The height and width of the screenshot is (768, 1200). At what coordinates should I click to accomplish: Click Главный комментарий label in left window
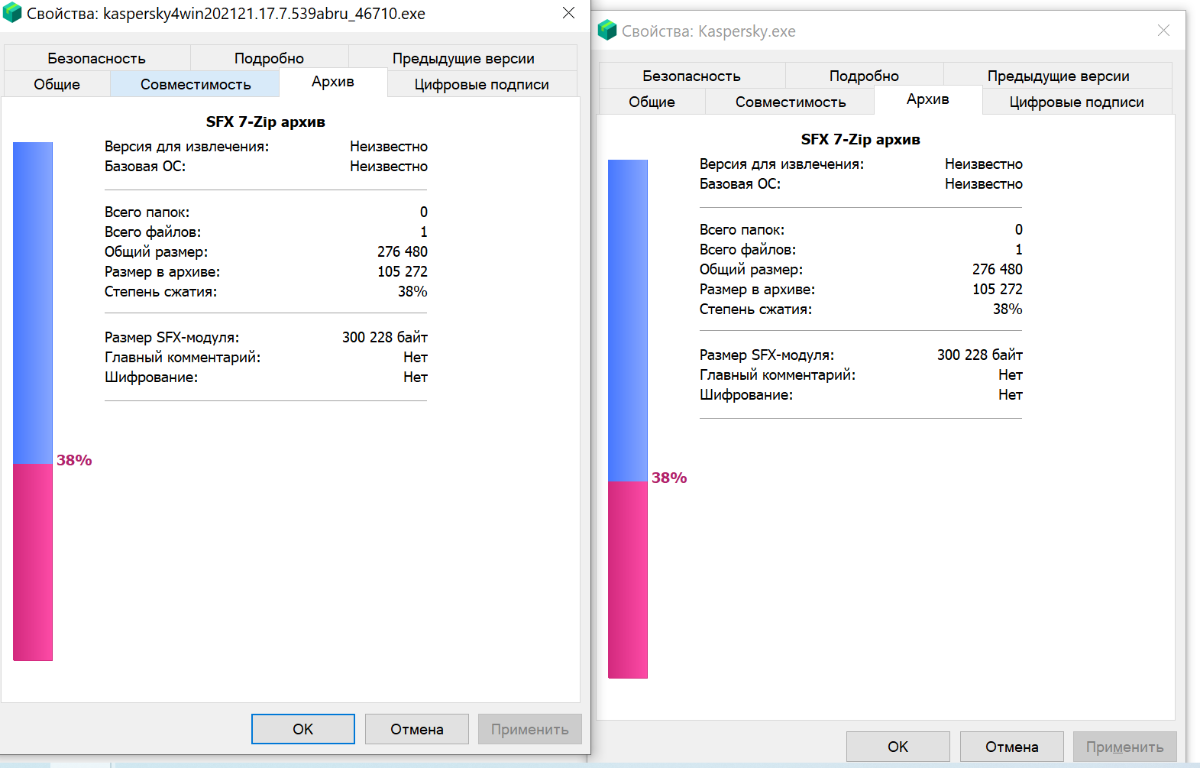tap(182, 357)
